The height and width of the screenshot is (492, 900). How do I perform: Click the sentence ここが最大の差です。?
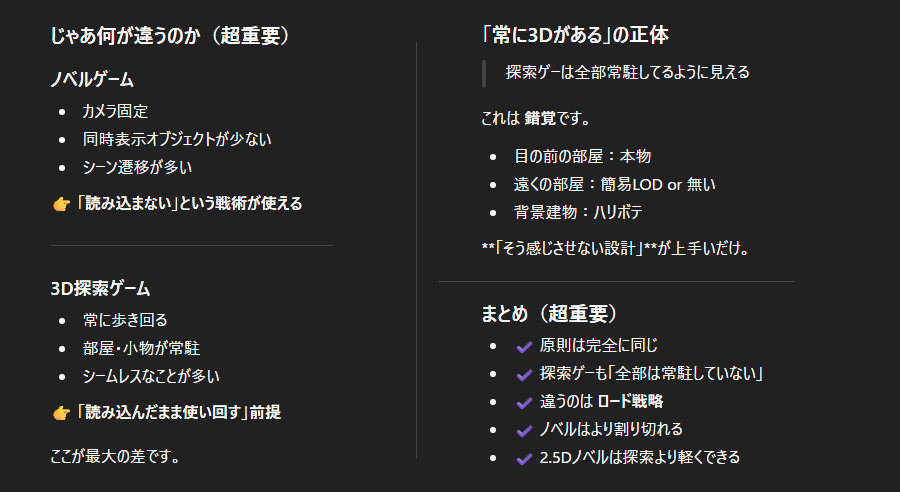click(115, 457)
